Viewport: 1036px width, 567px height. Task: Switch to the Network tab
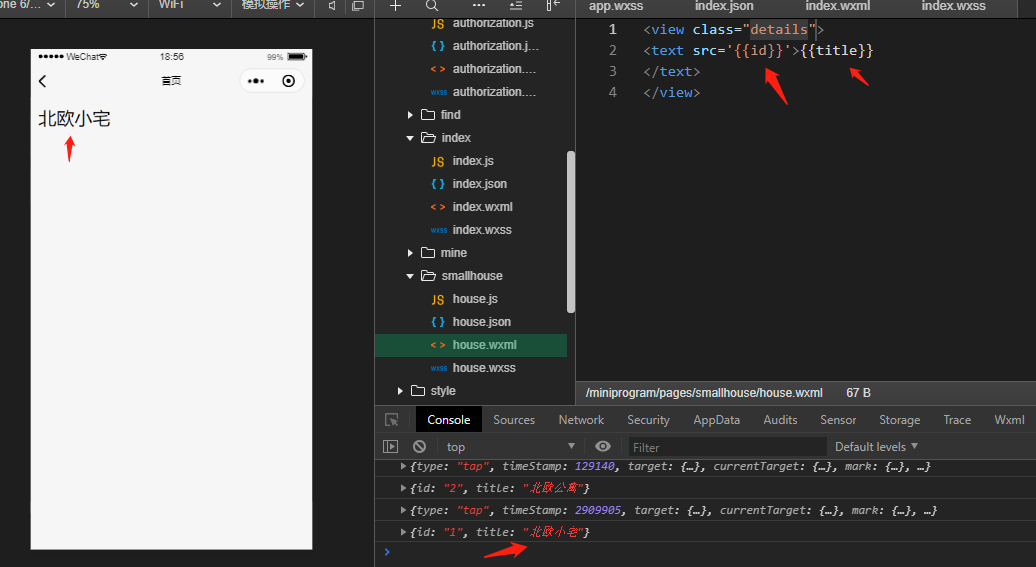(581, 420)
